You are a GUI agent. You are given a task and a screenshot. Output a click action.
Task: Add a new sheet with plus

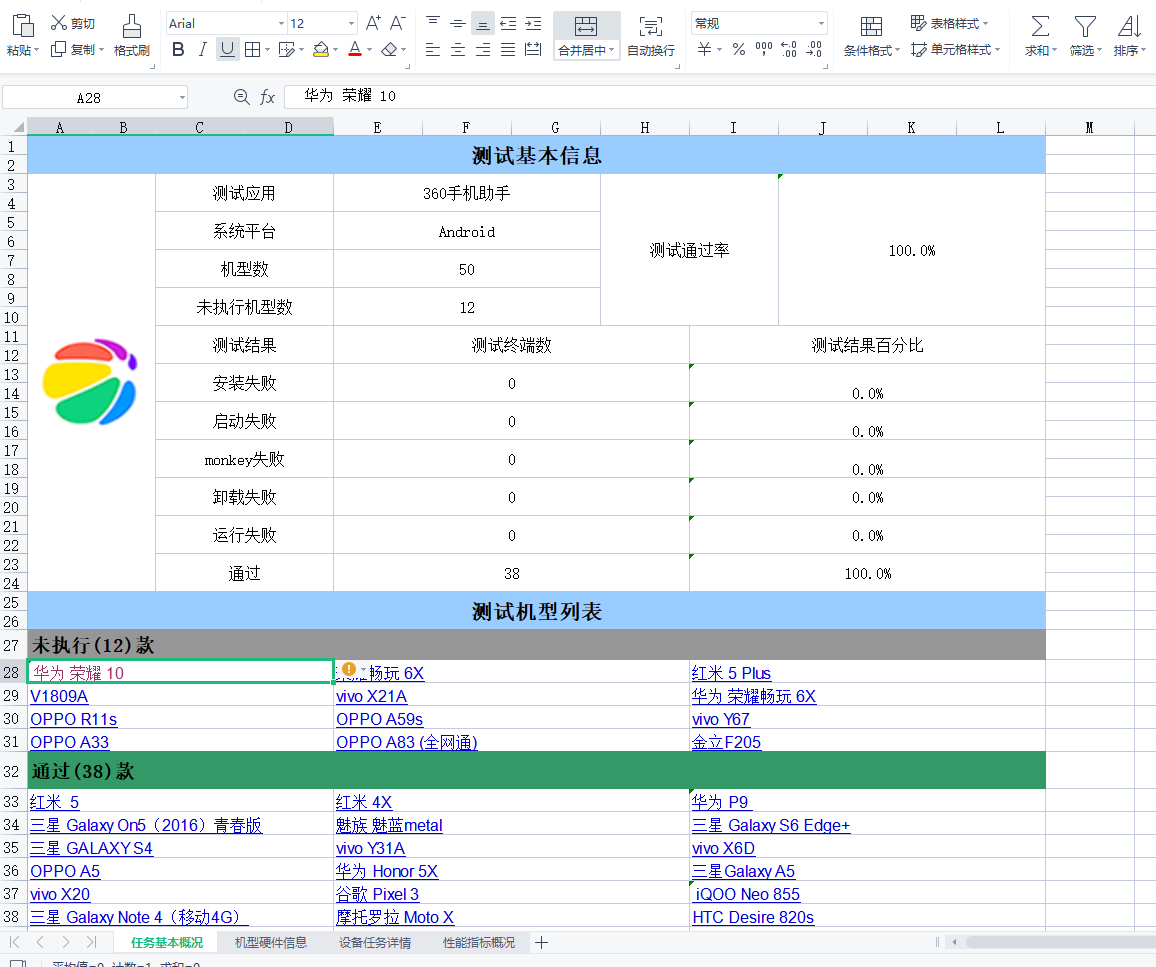click(x=541, y=943)
